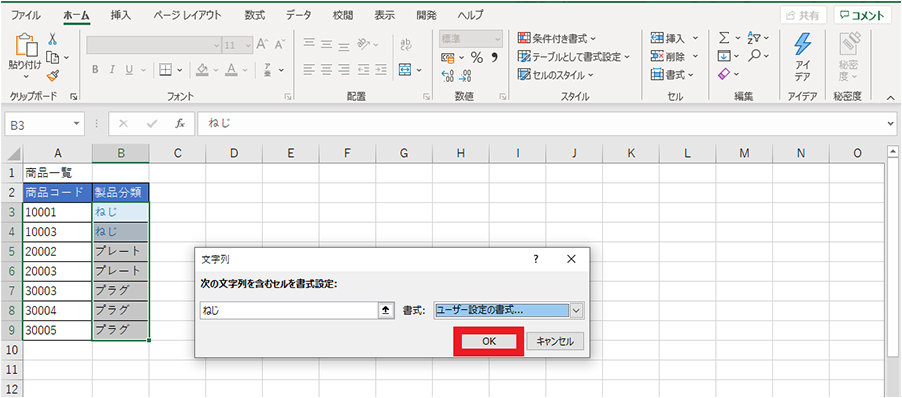The height and width of the screenshot is (398, 902).
Task: Switch to the 挿入 ribbon tab
Action: [121, 16]
